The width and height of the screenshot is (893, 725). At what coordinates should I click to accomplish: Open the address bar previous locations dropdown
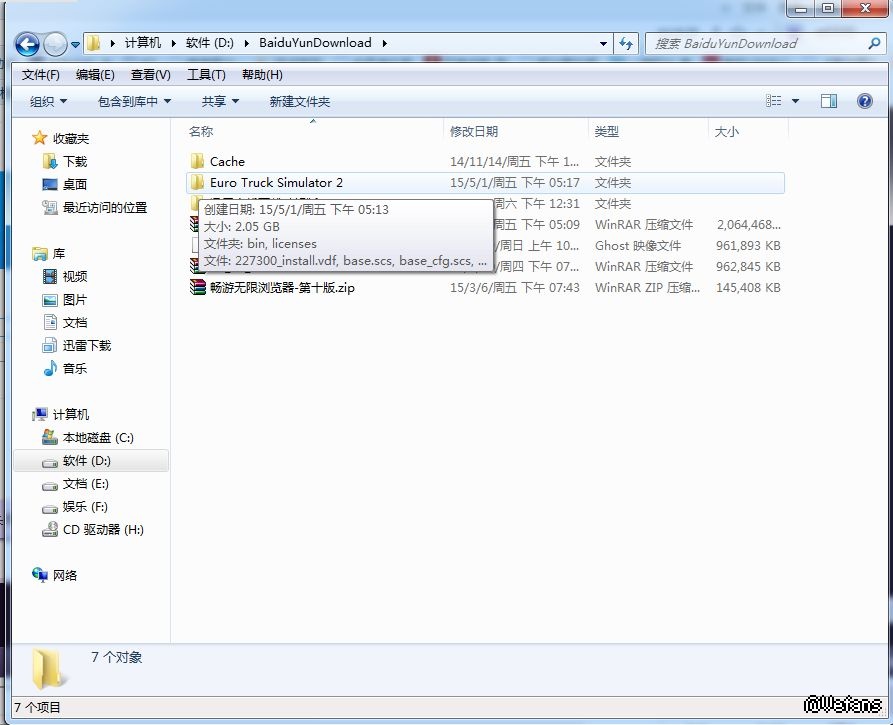point(603,43)
